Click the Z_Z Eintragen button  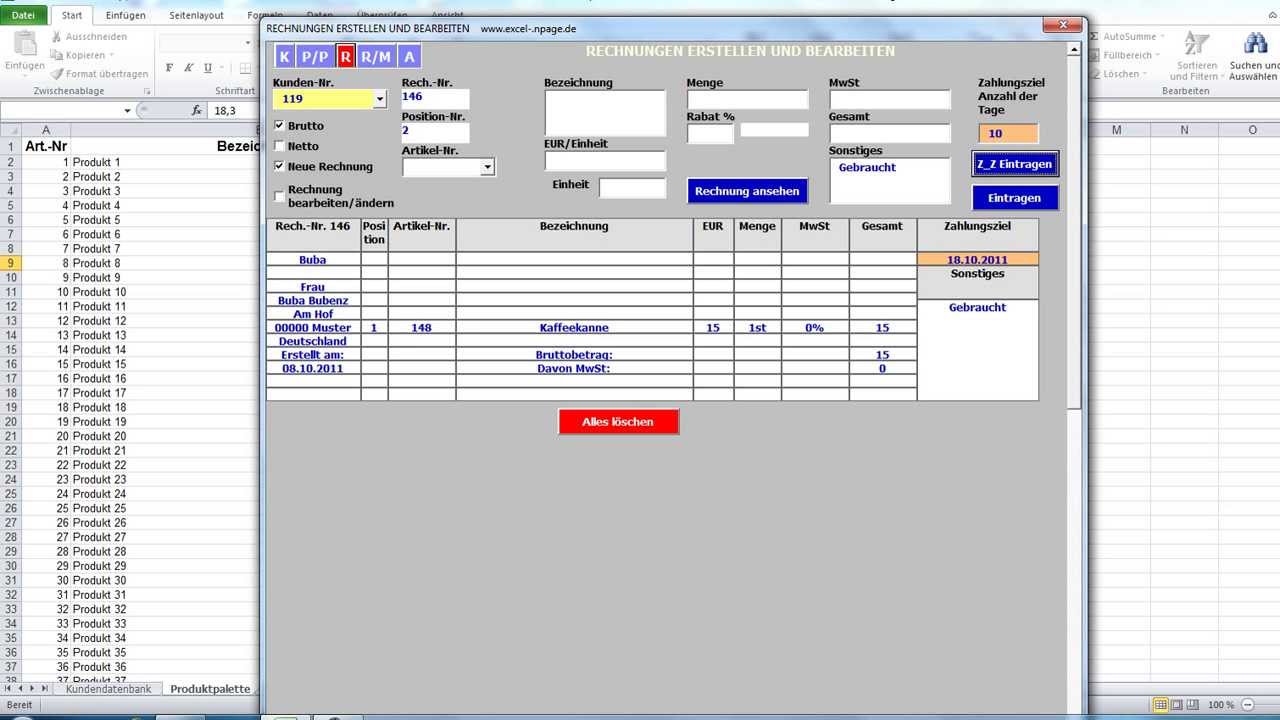coord(1014,164)
